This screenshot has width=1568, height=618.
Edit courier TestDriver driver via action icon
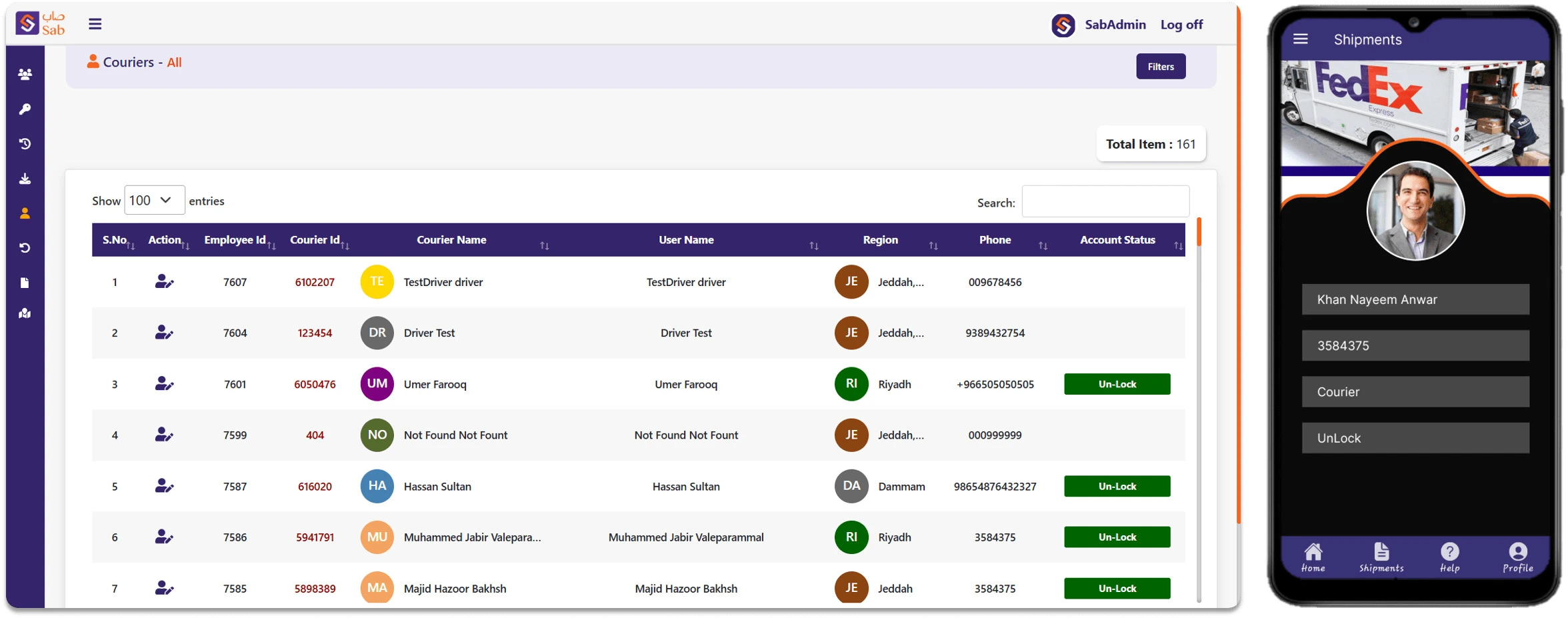click(x=164, y=281)
